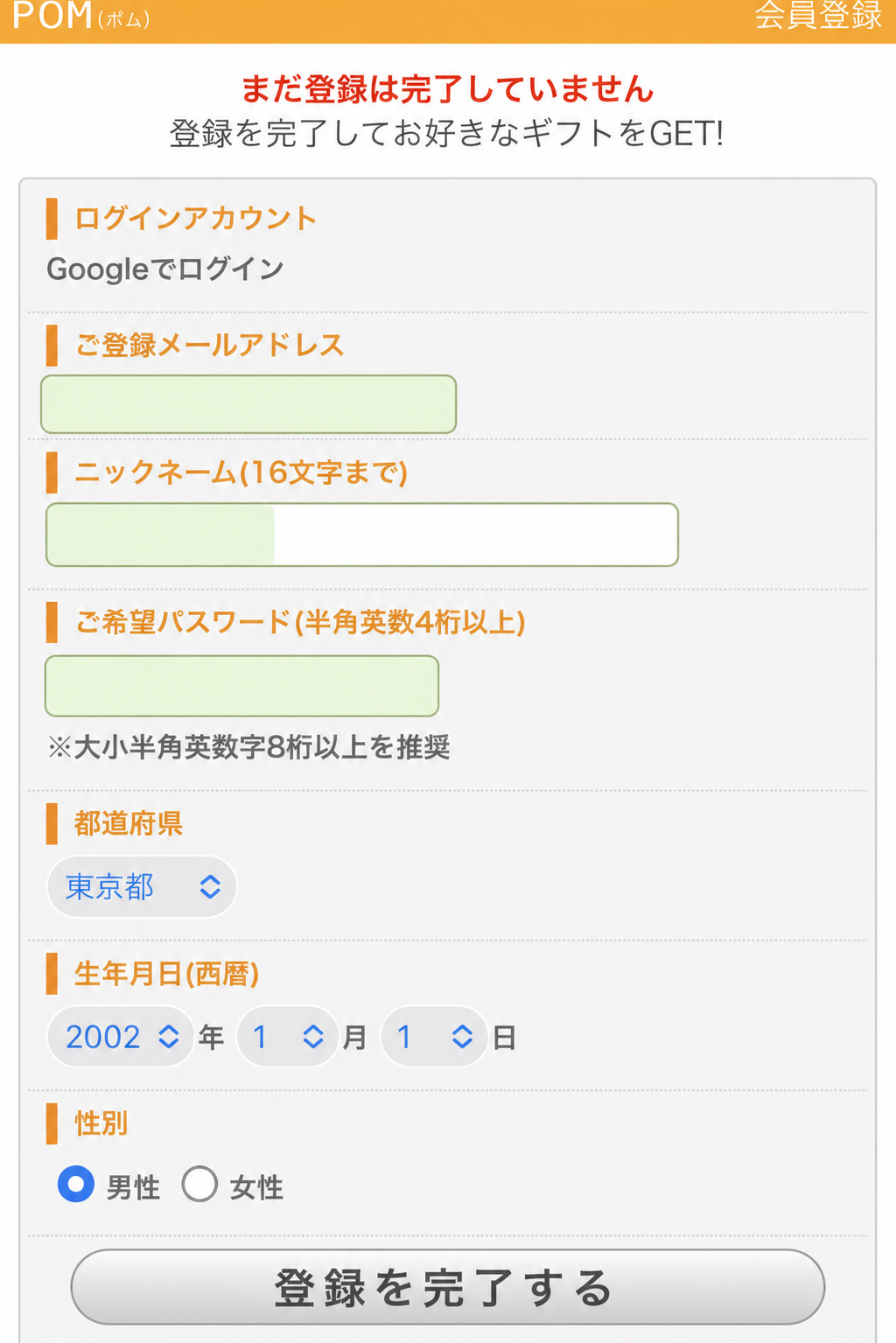Screen dimensions: 896x1343
Task: Focus the ご希望パスワード password field
Action: 241,686
